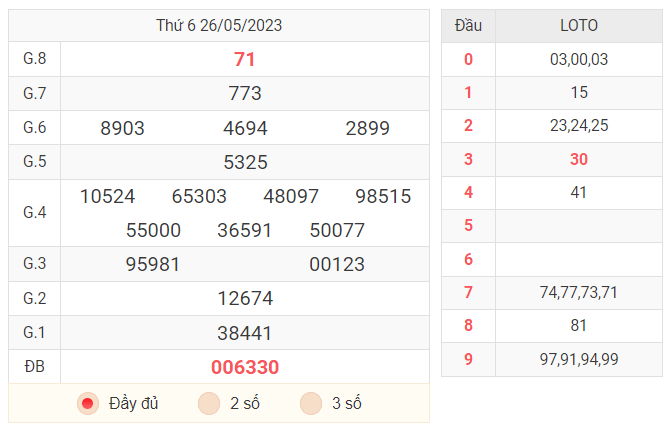
Task: Click the G.7 prize number 773
Action: pyautogui.click(x=245, y=93)
